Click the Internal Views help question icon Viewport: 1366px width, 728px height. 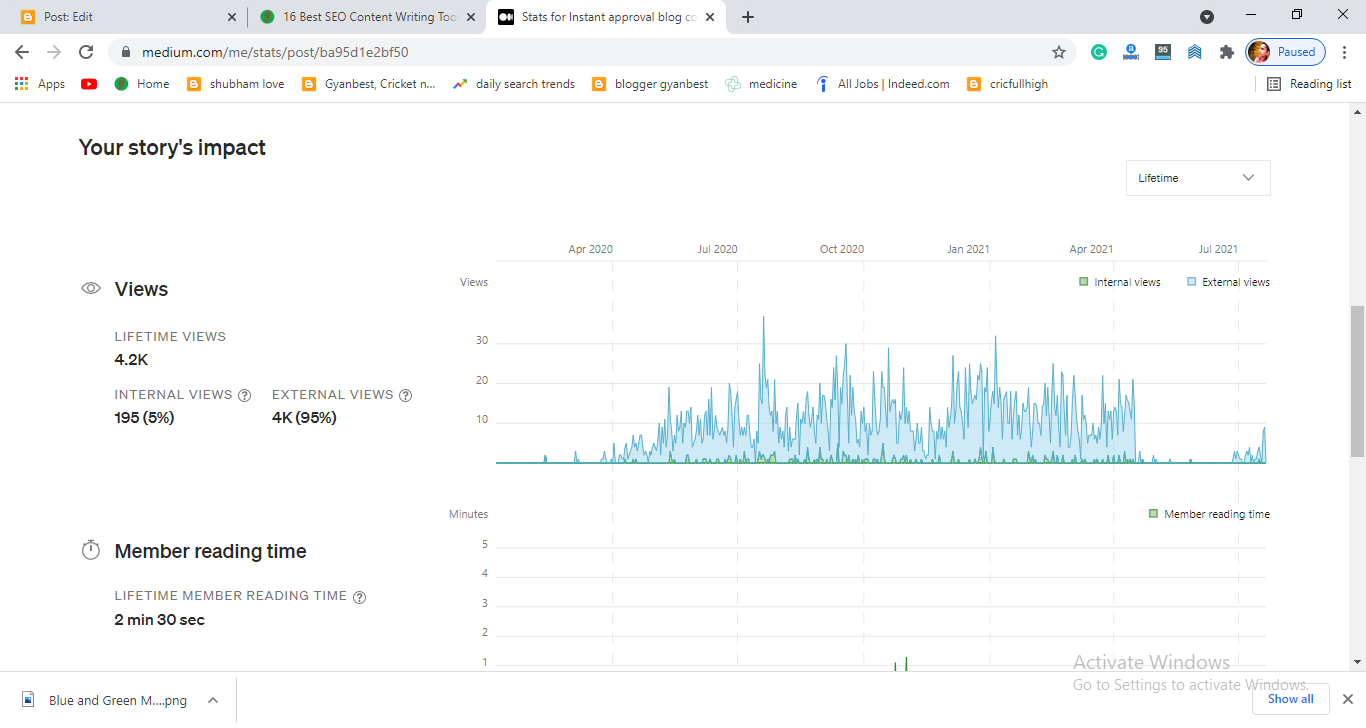245,395
